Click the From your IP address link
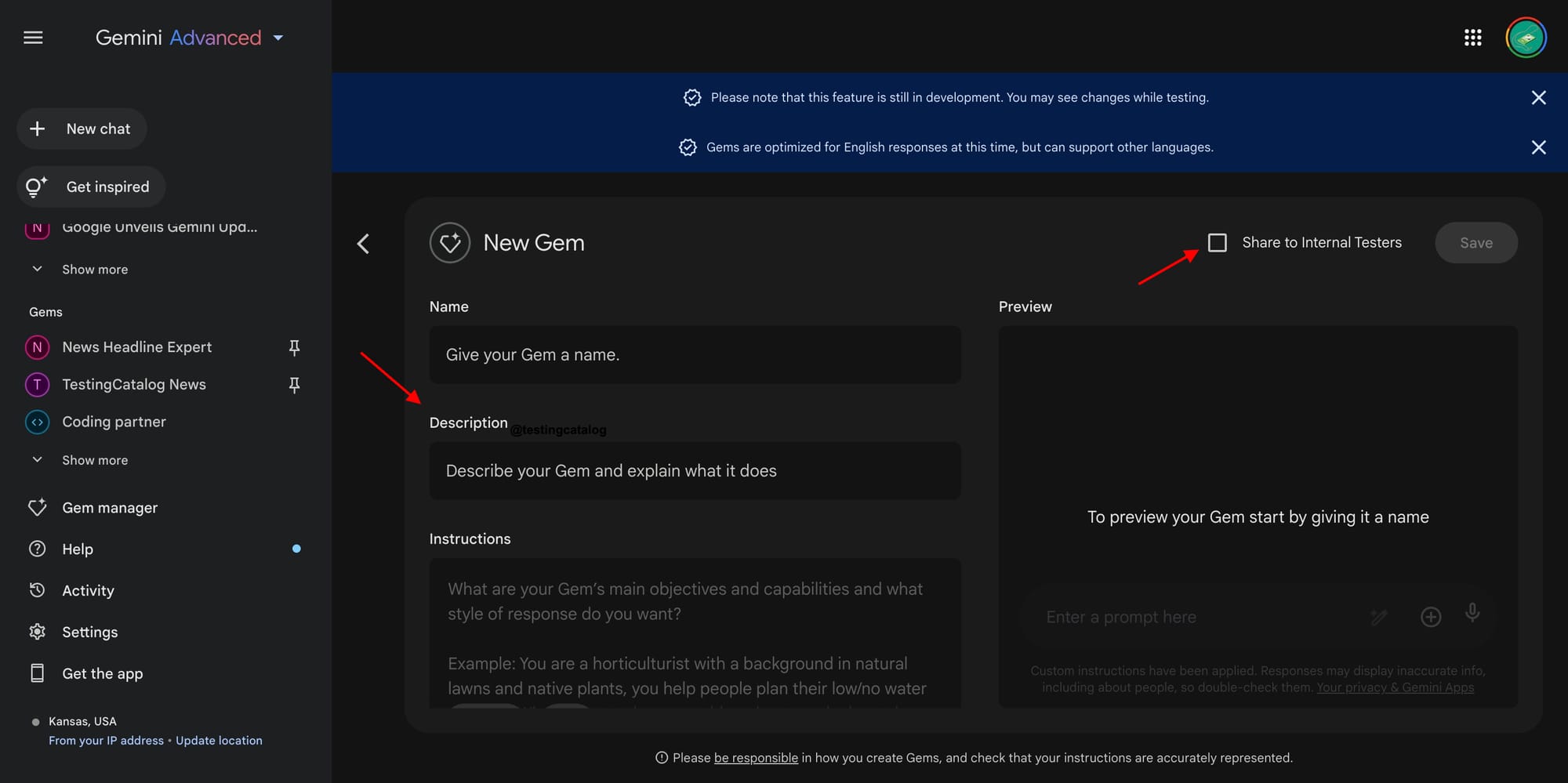This screenshot has height=783, width=1568. click(x=106, y=741)
